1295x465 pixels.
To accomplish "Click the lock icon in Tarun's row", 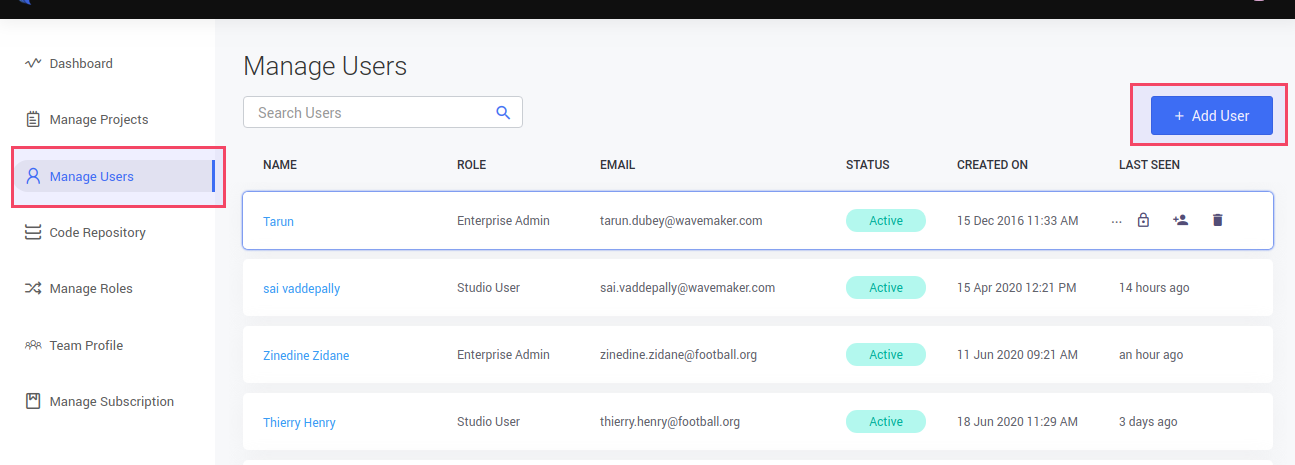I will [1143, 220].
